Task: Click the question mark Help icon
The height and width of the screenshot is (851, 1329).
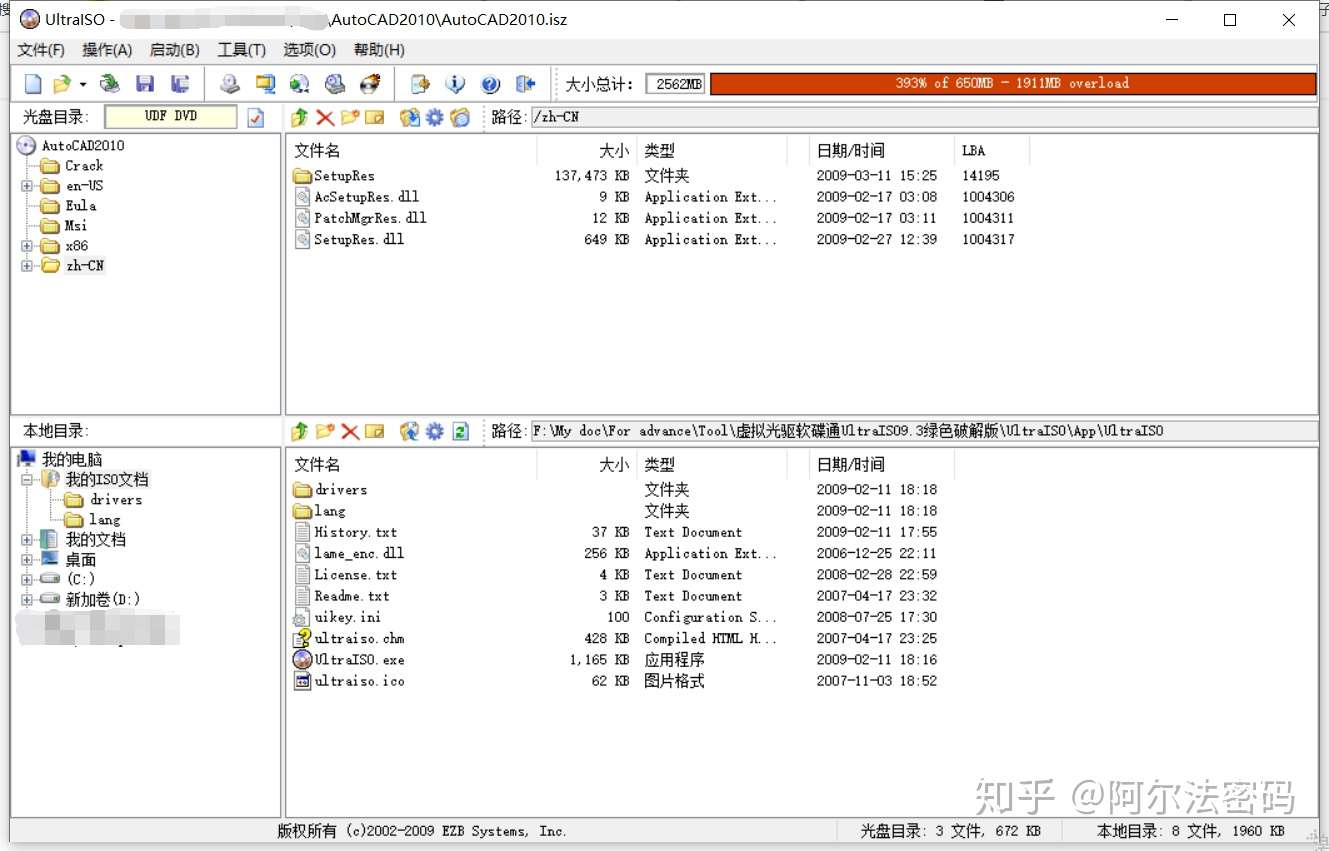Action: point(490,84)
